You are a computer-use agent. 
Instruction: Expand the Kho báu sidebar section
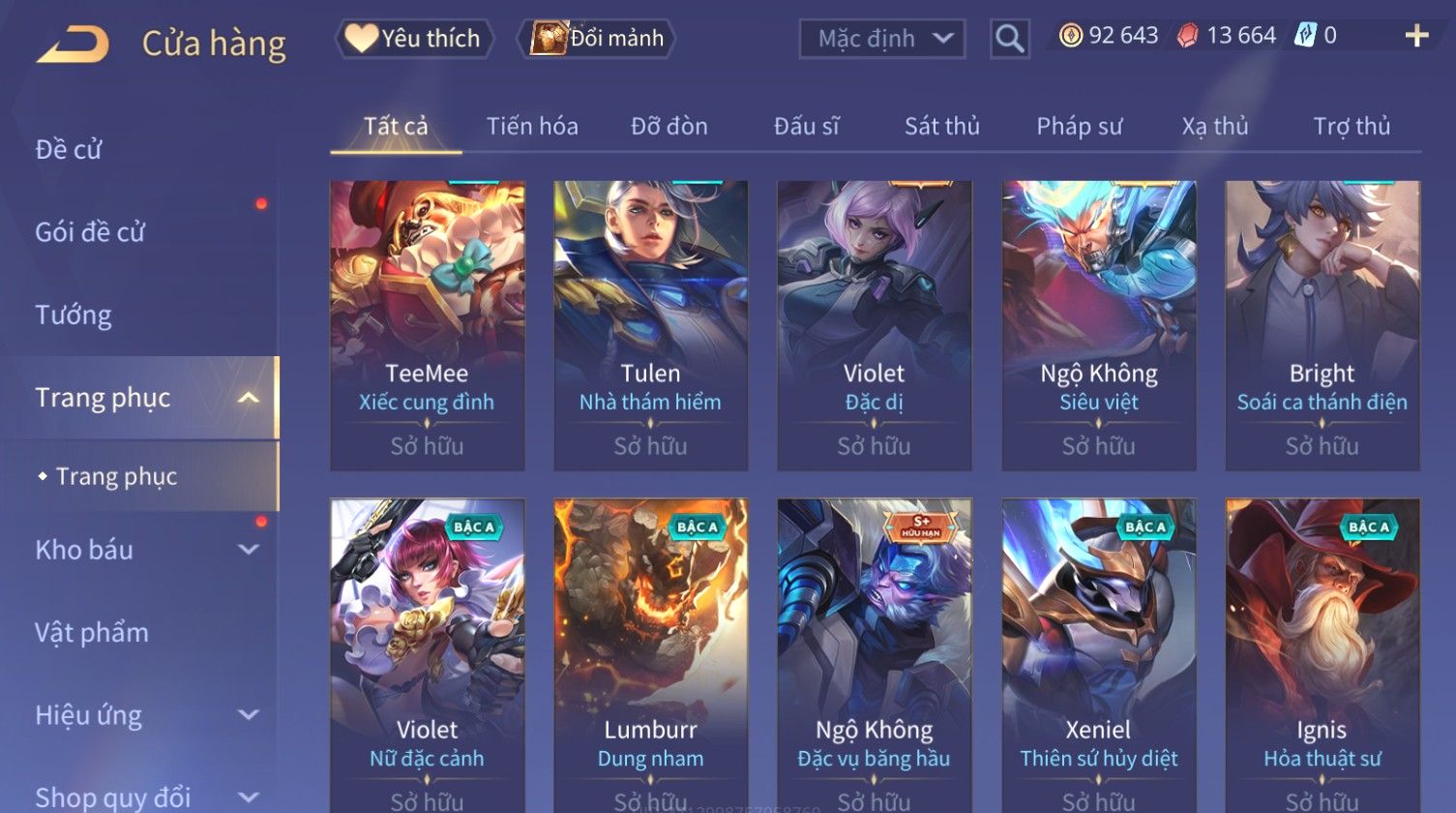[x=249, y=550]
